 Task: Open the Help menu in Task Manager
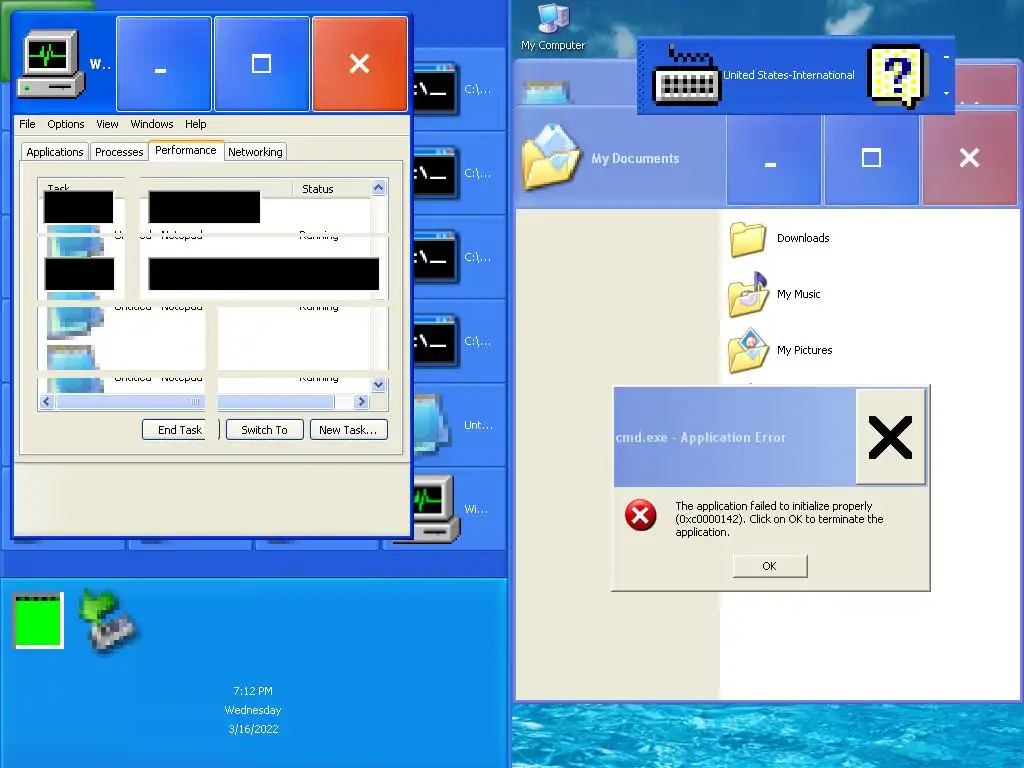click(195, 124)
